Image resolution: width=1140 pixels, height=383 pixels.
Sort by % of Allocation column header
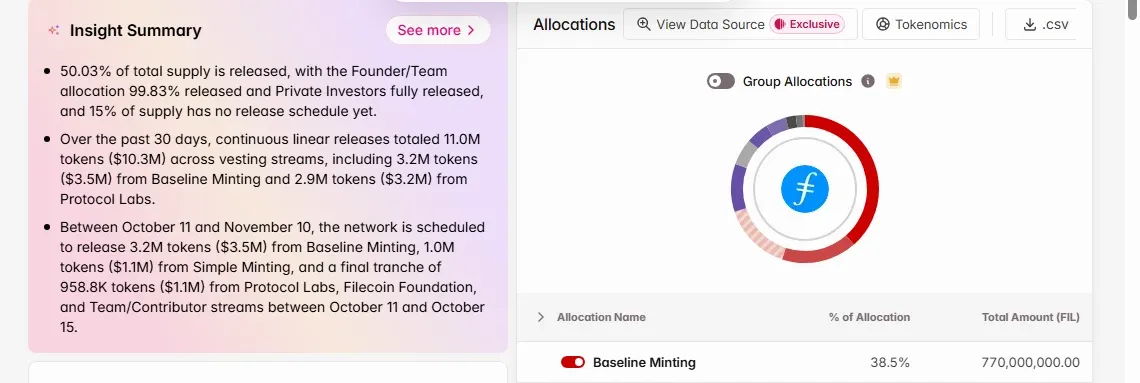[x=869, y=317]
